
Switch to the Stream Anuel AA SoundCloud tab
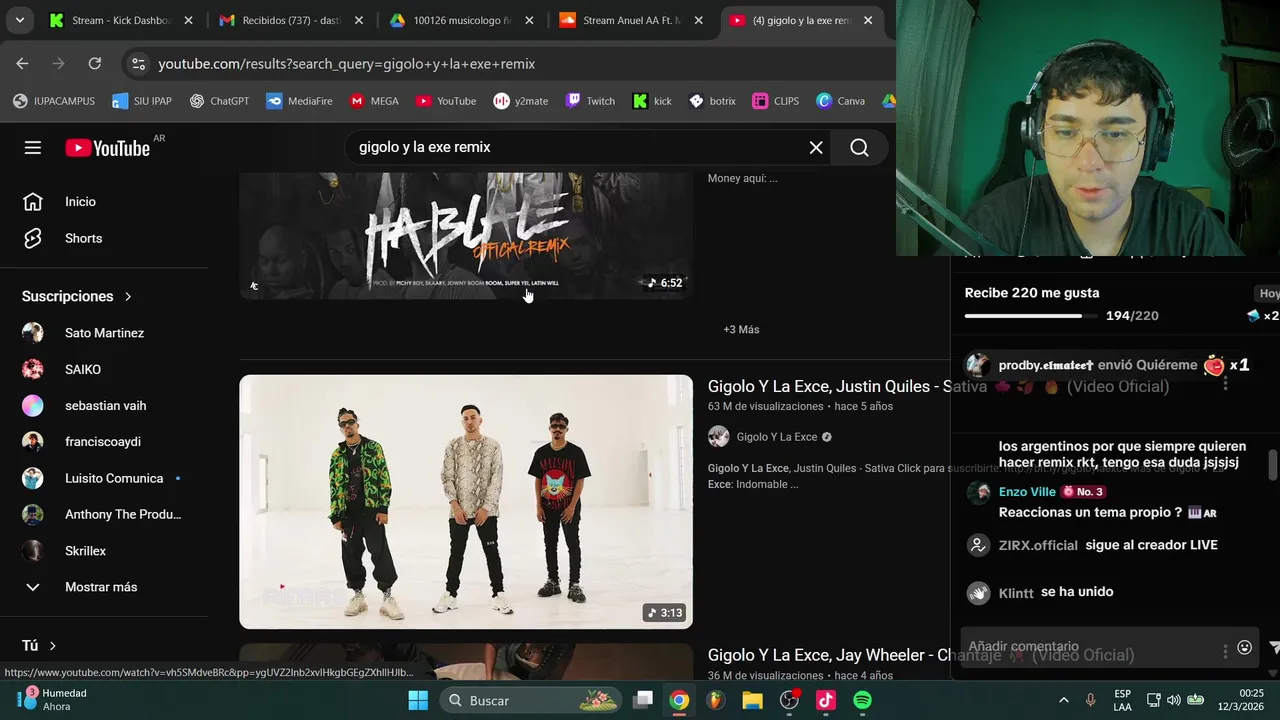[x=632, y=20]
